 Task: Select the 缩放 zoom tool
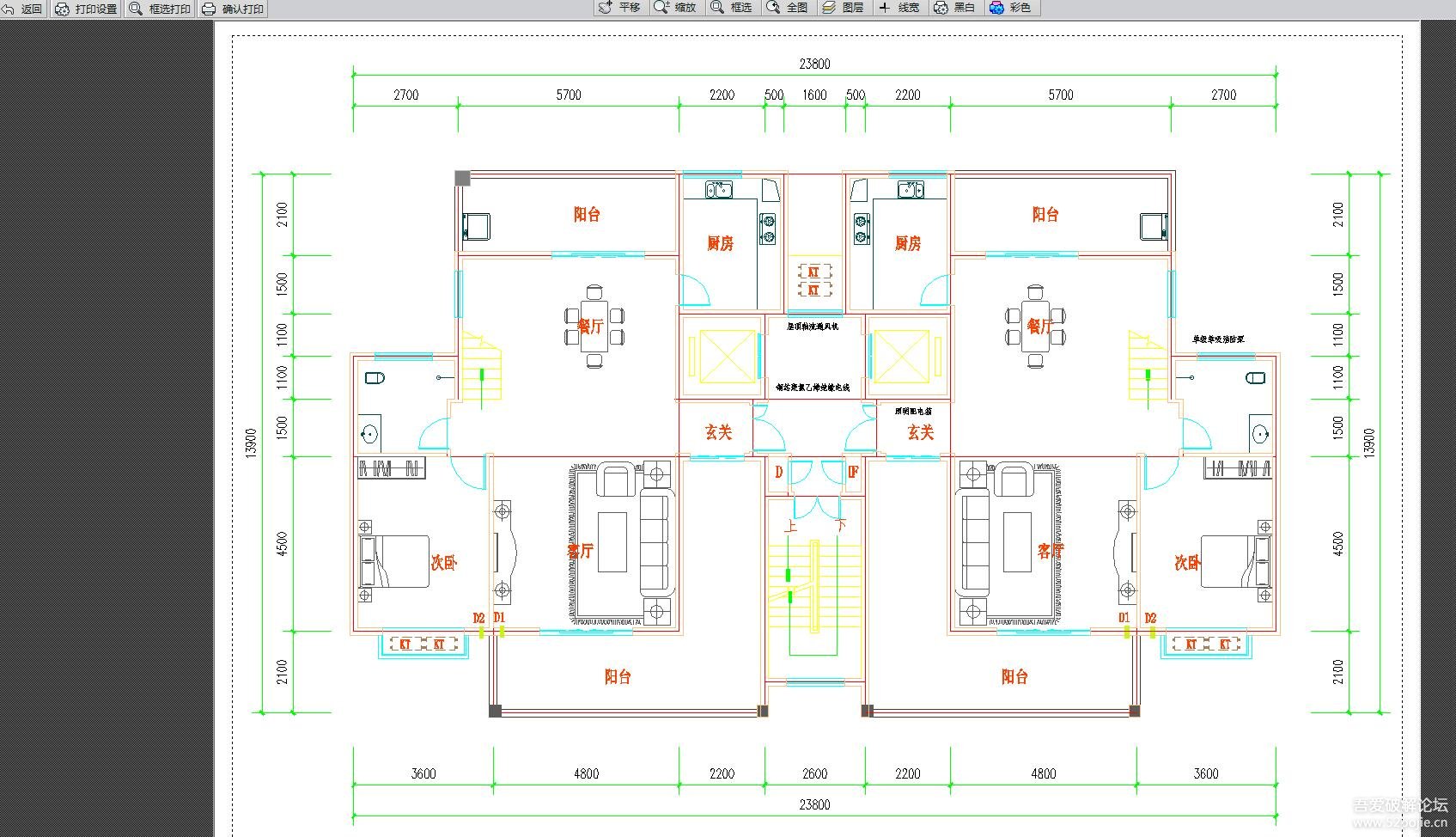pyautogui.click(x=675, y=8)
